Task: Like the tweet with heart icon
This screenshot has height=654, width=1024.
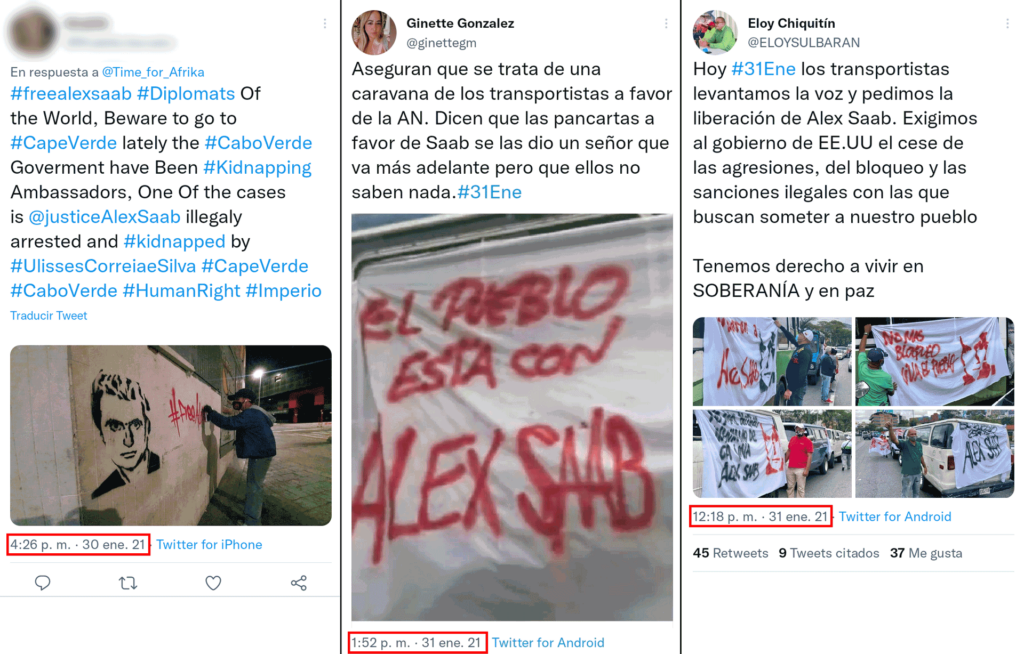Action: pos(213,582)
